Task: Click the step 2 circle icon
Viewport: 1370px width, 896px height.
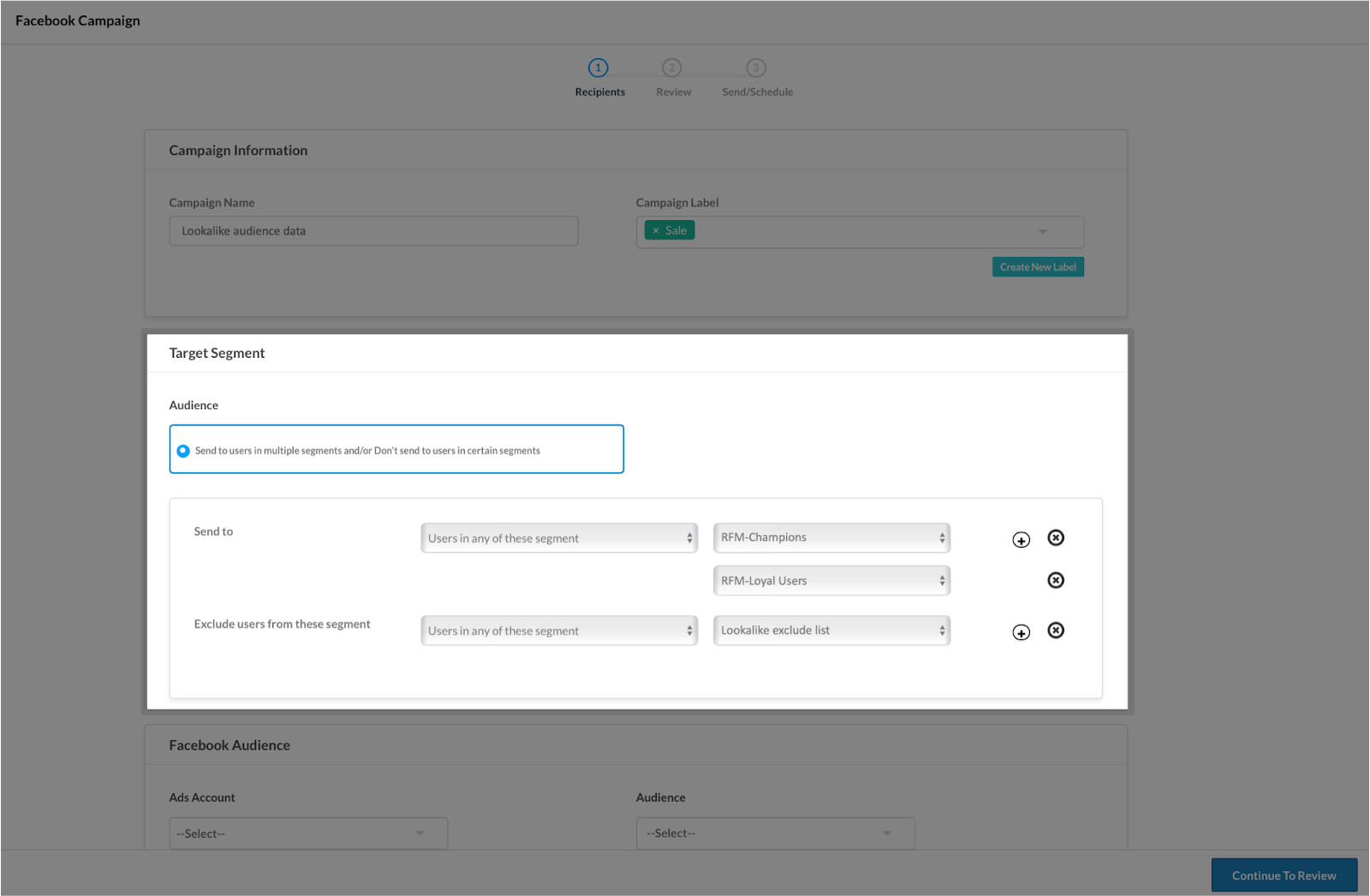Action: pyautogui.click(x=671, y=68)
